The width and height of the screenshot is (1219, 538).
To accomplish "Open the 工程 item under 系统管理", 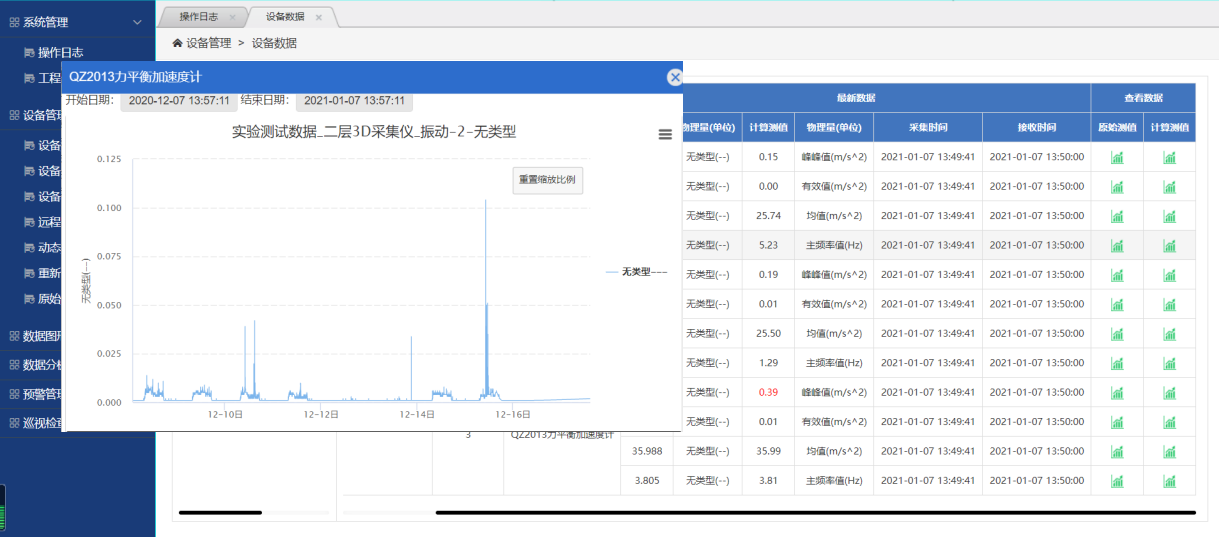I will [42, 78].
